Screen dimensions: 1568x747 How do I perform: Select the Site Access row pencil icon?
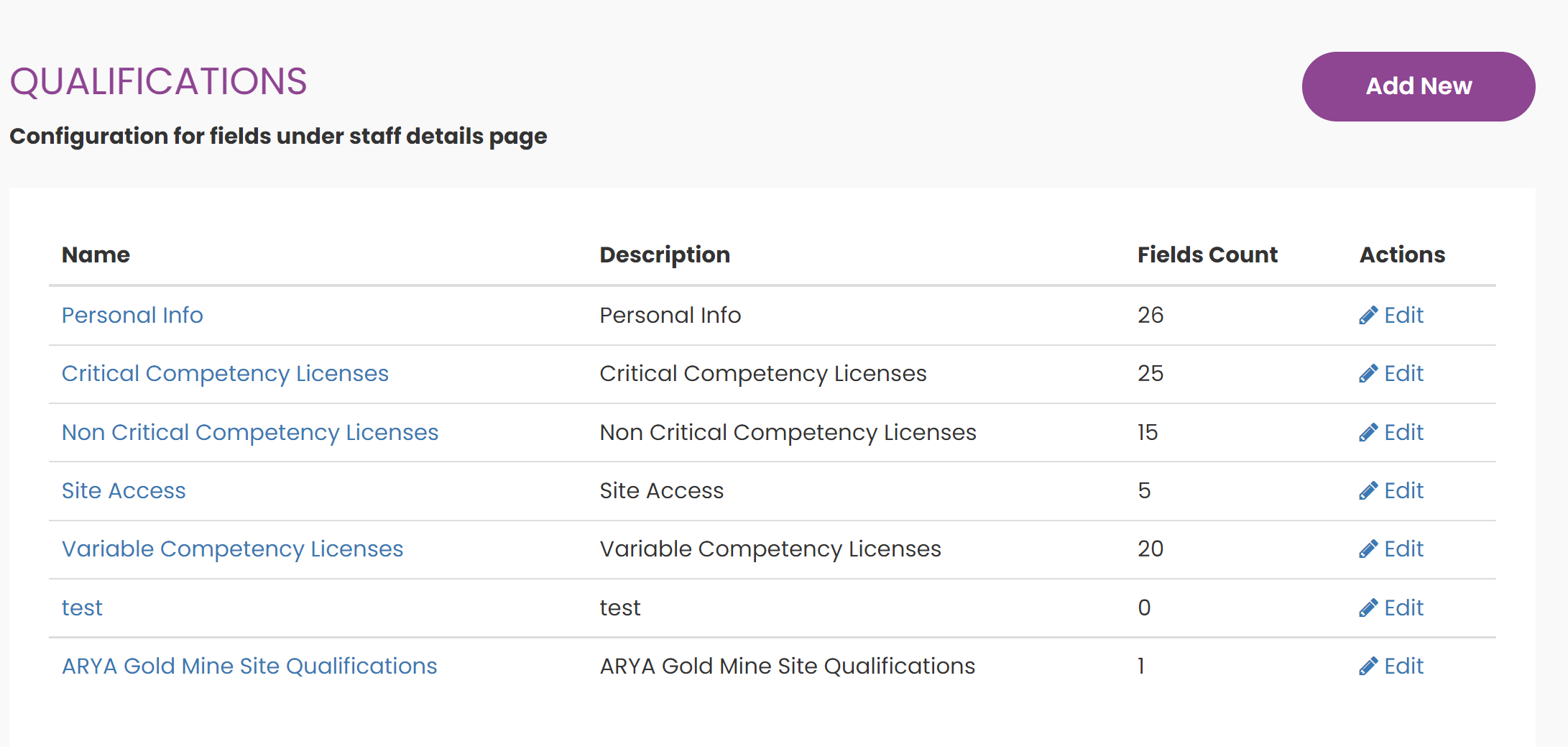1368,491
